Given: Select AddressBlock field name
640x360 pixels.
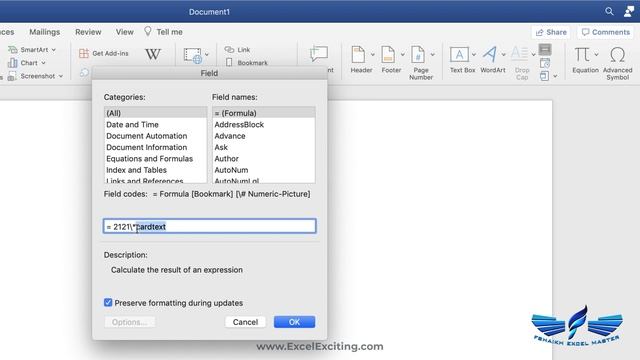Looking at the screenshot, I should pos(264,124).
